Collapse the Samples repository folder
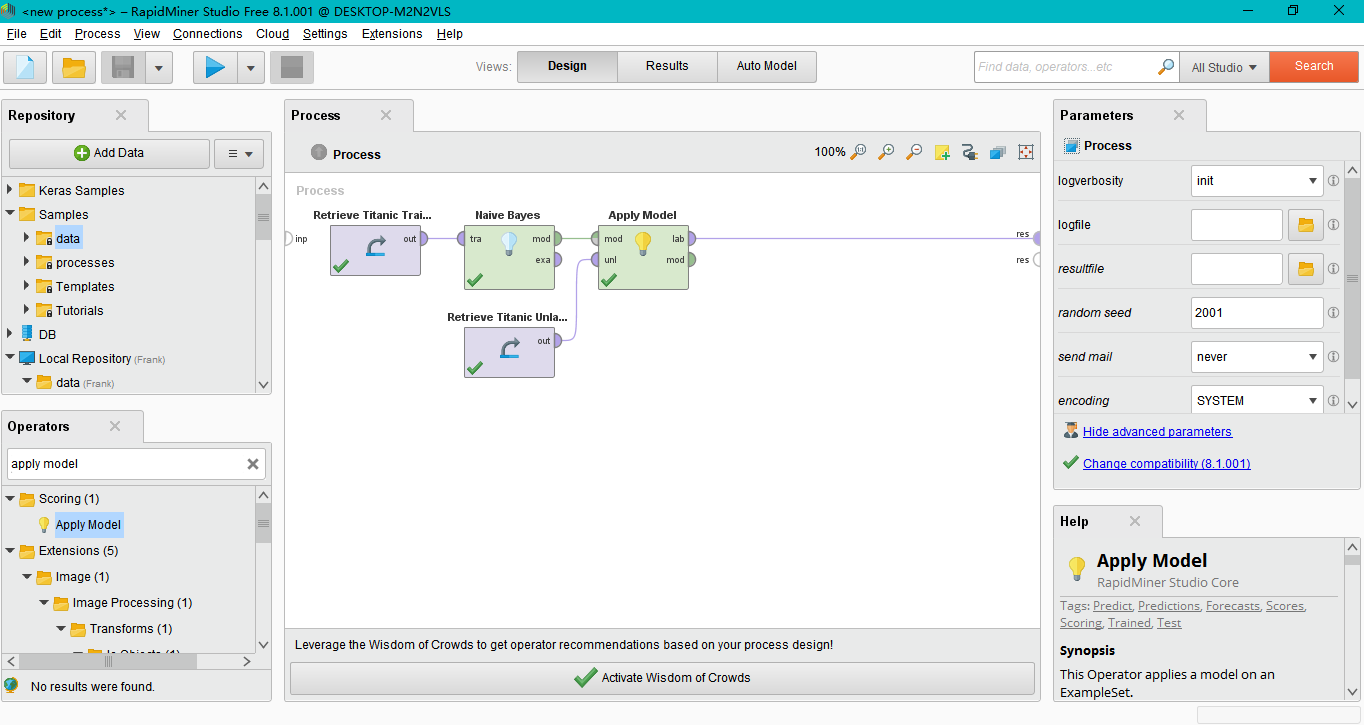1364x725 pixels. pyautogui.click(x=10, y=214)
